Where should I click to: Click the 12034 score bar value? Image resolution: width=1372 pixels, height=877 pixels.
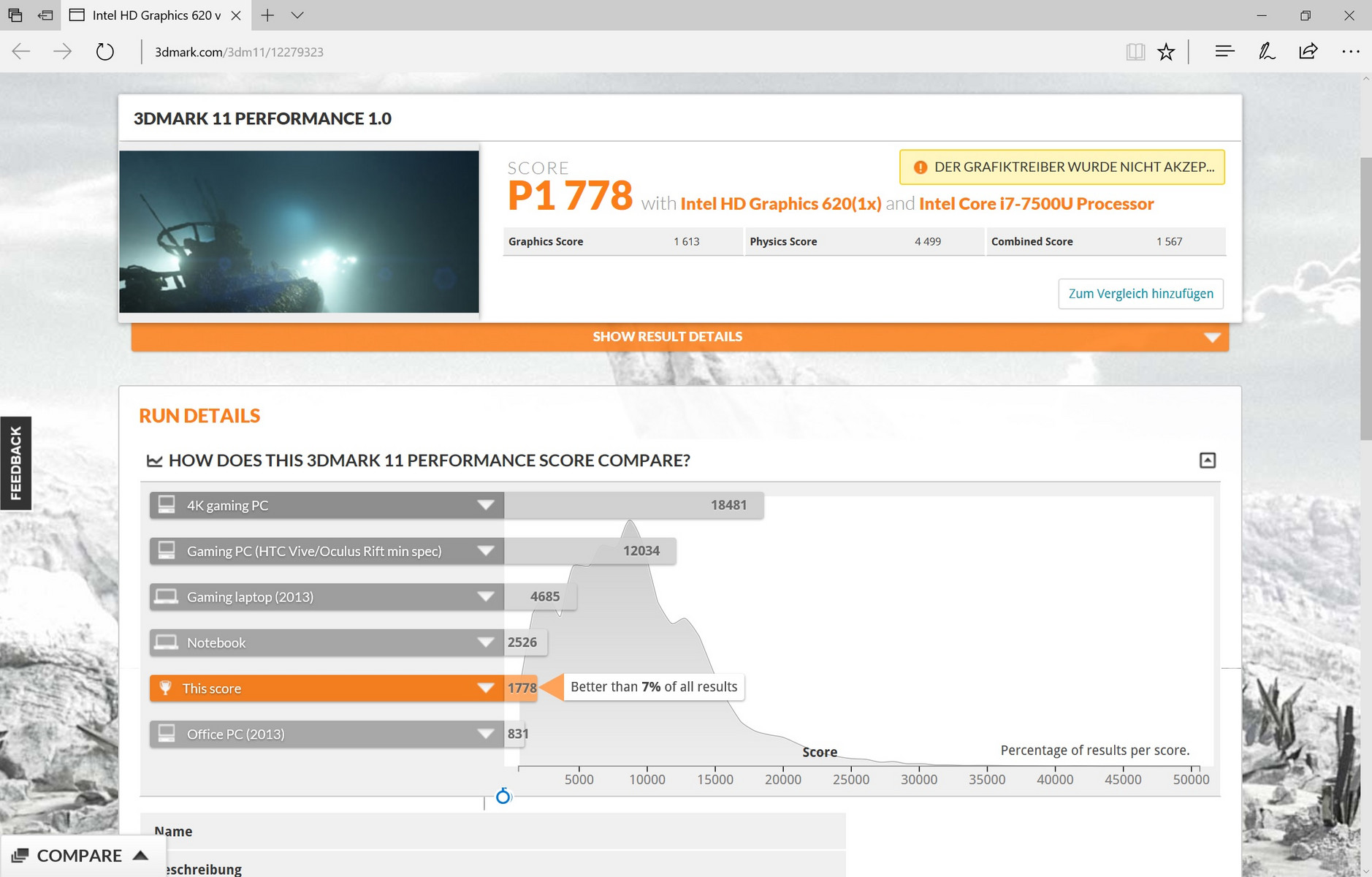pyautogui.click(x=641, y=551)
